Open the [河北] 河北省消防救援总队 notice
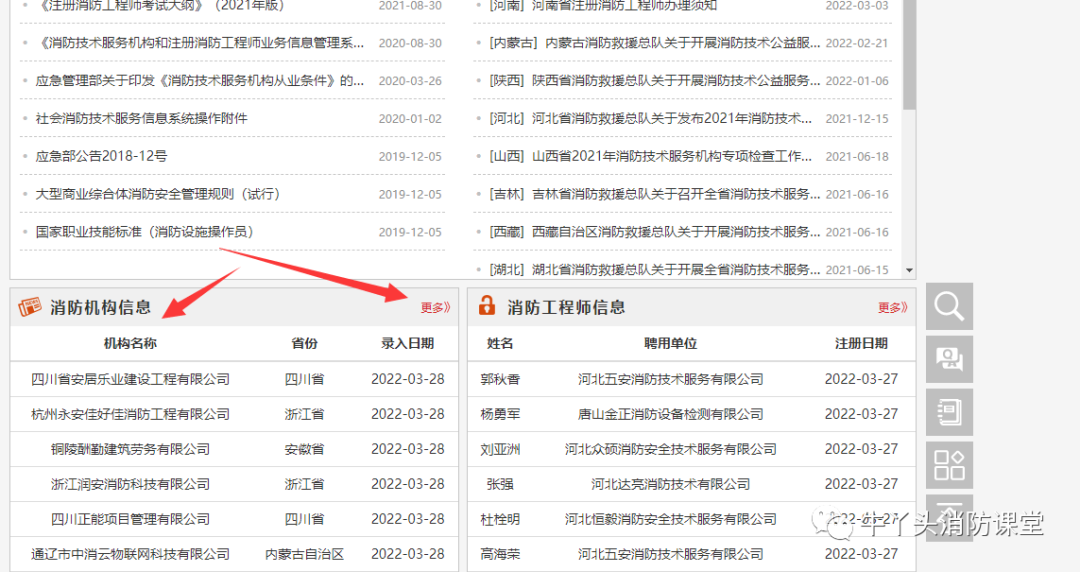The width and height of the screenshot is (1080, 572). pyautogui.click(x=651, y=119)
